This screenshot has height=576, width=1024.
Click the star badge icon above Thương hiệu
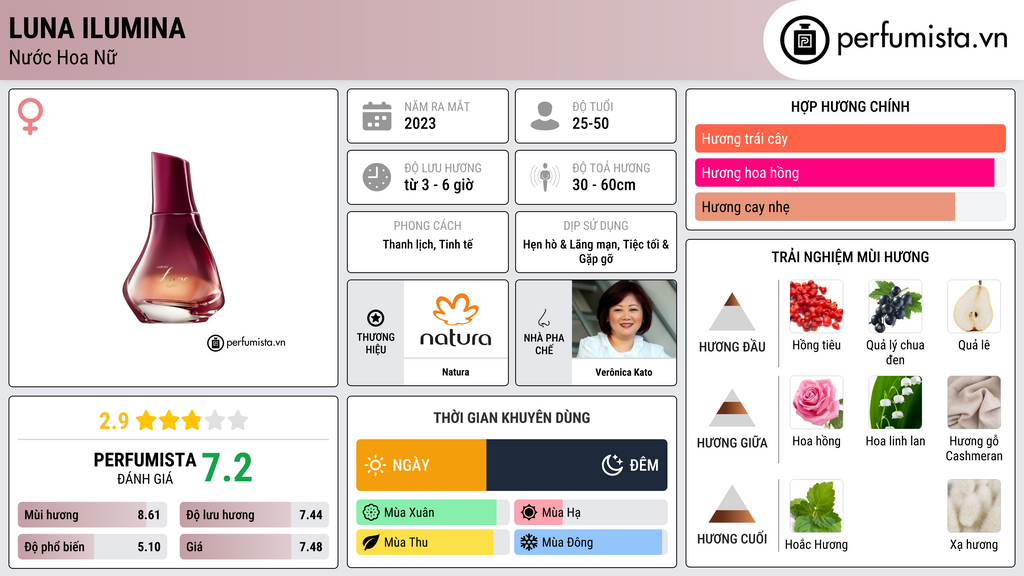click(376, 318)
